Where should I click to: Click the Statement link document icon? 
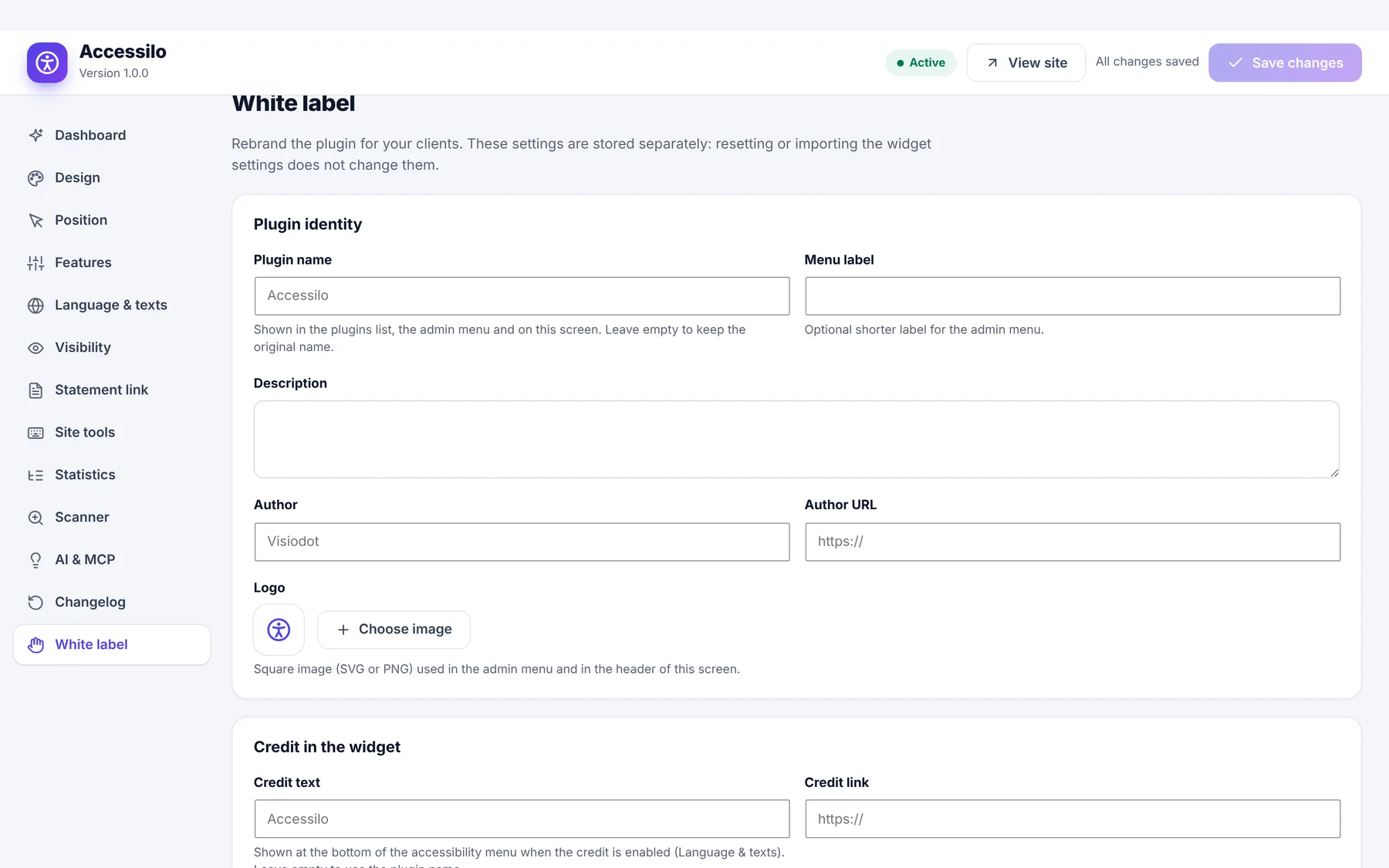point(35,390)
